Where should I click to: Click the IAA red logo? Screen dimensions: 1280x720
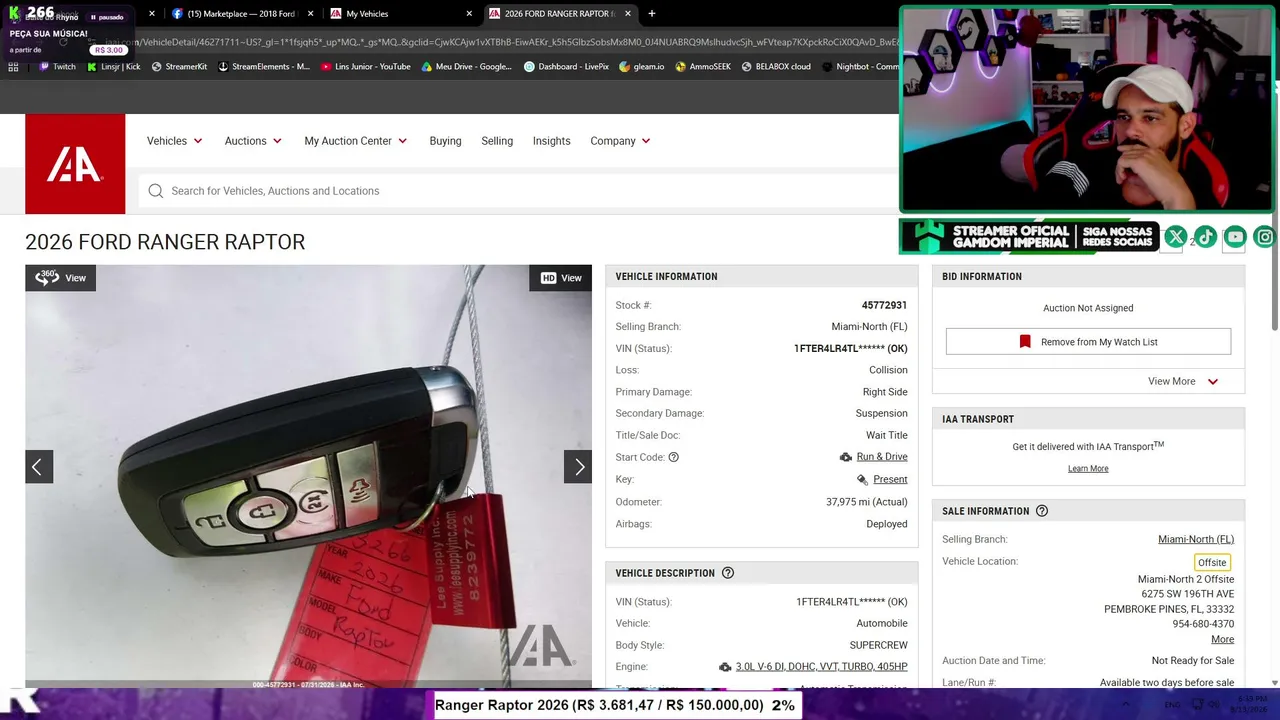(75, 164)
